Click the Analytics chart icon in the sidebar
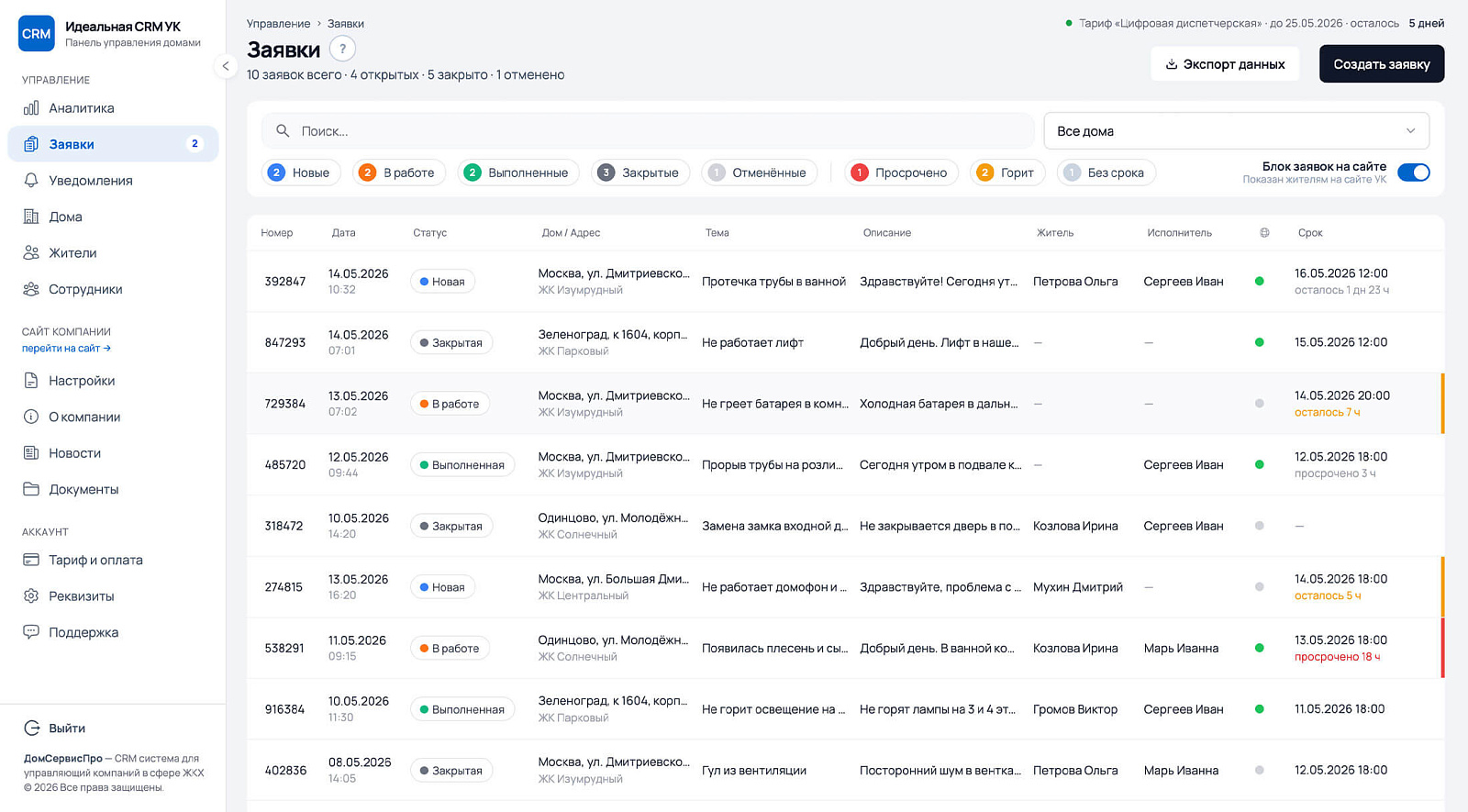The height and width of the screenshot is (812, 1468). [31, 108]
